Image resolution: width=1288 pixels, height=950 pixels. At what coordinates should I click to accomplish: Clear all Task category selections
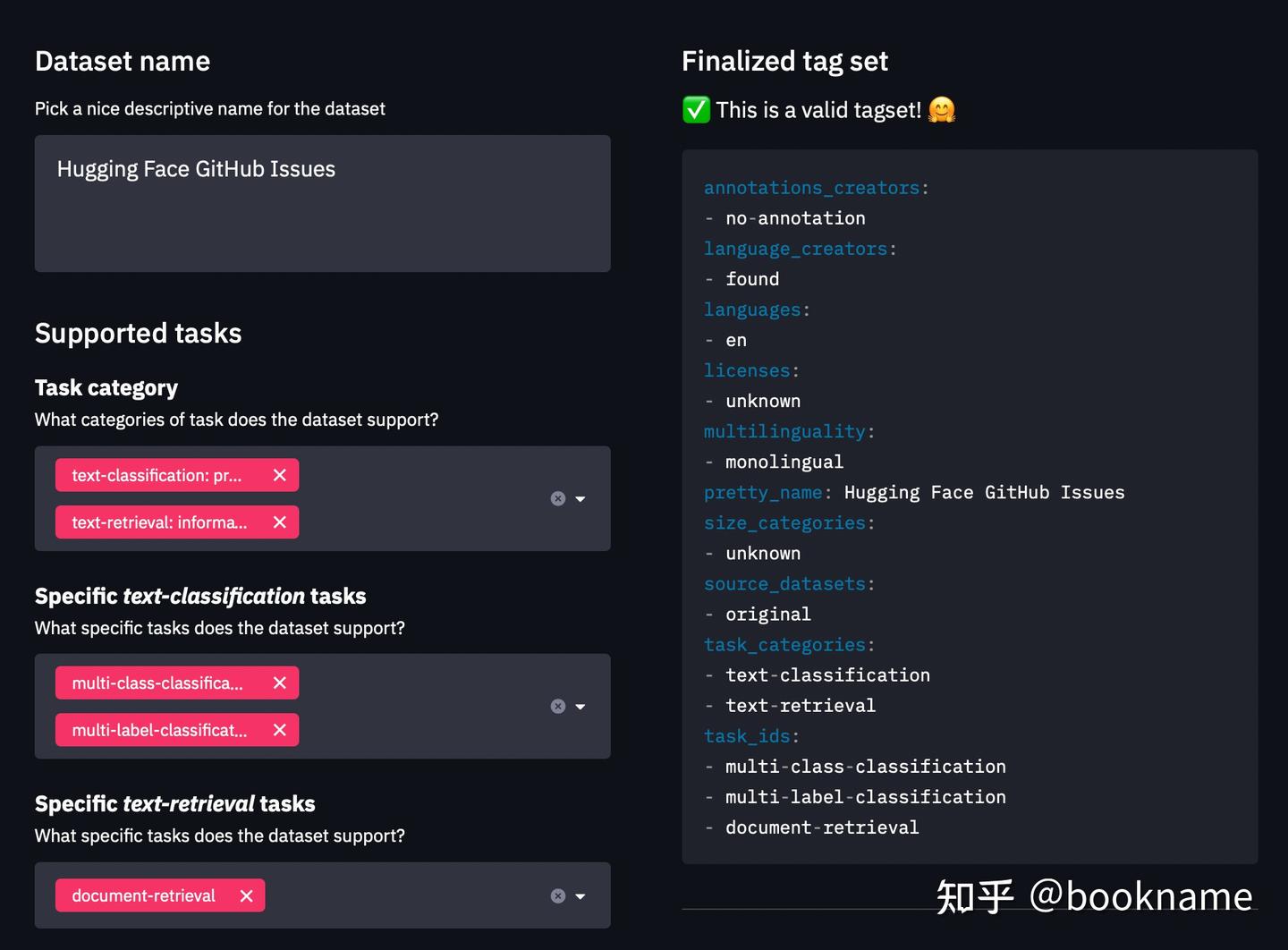pyautogui.click(x=558, y=498)
